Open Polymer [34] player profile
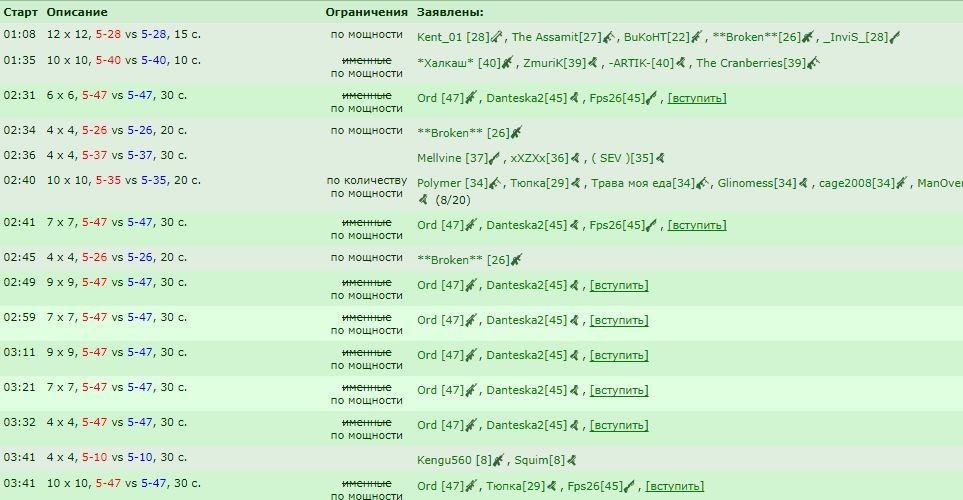 (452, 183)
